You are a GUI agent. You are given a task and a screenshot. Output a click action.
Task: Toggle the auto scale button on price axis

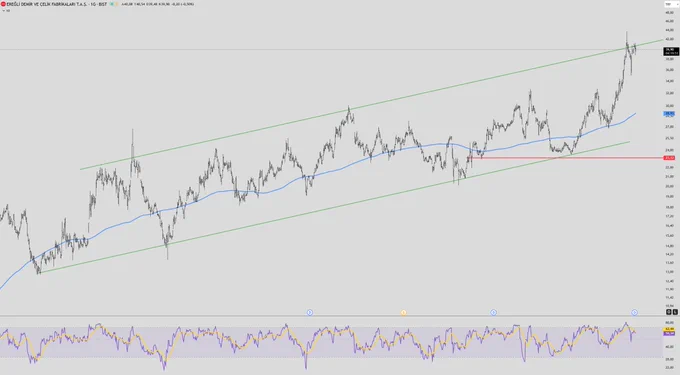pyautogui.click(x=669, y=312)
